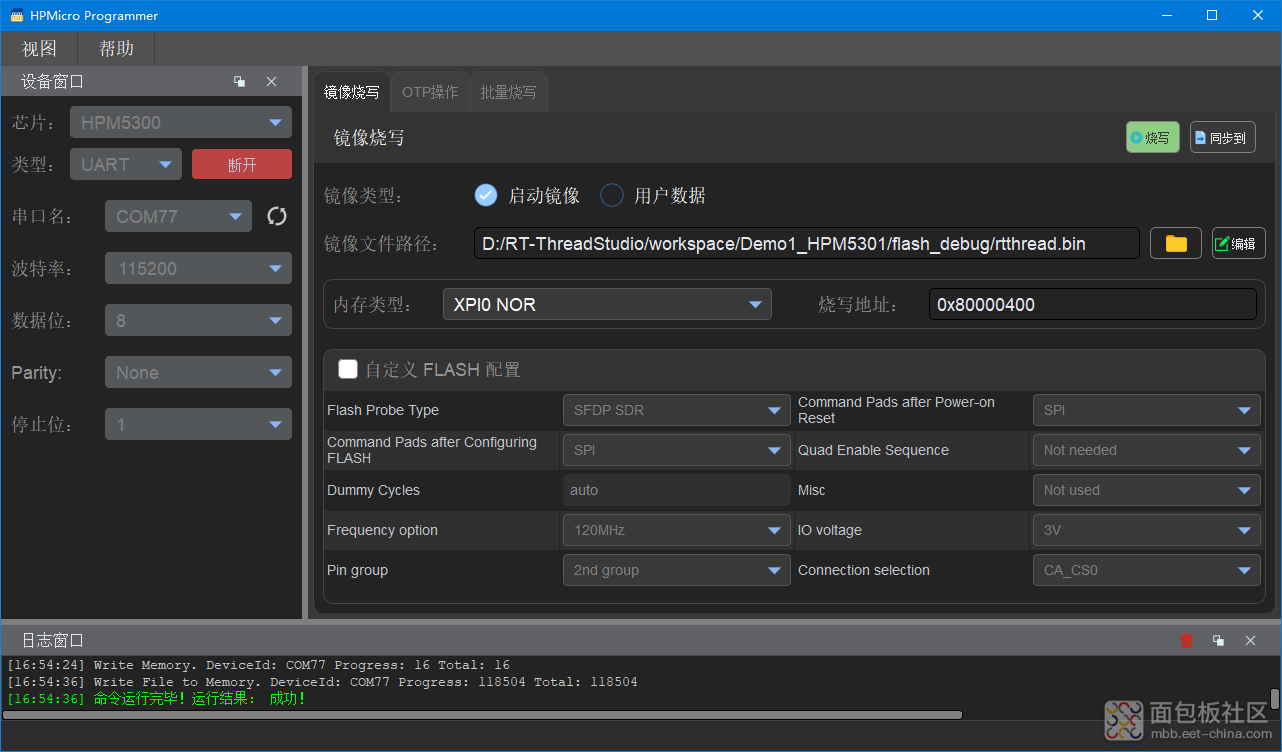Viewport: 1282px width, 752px height.
Task: Click the Connection selection label
Action: click(864, 570)
